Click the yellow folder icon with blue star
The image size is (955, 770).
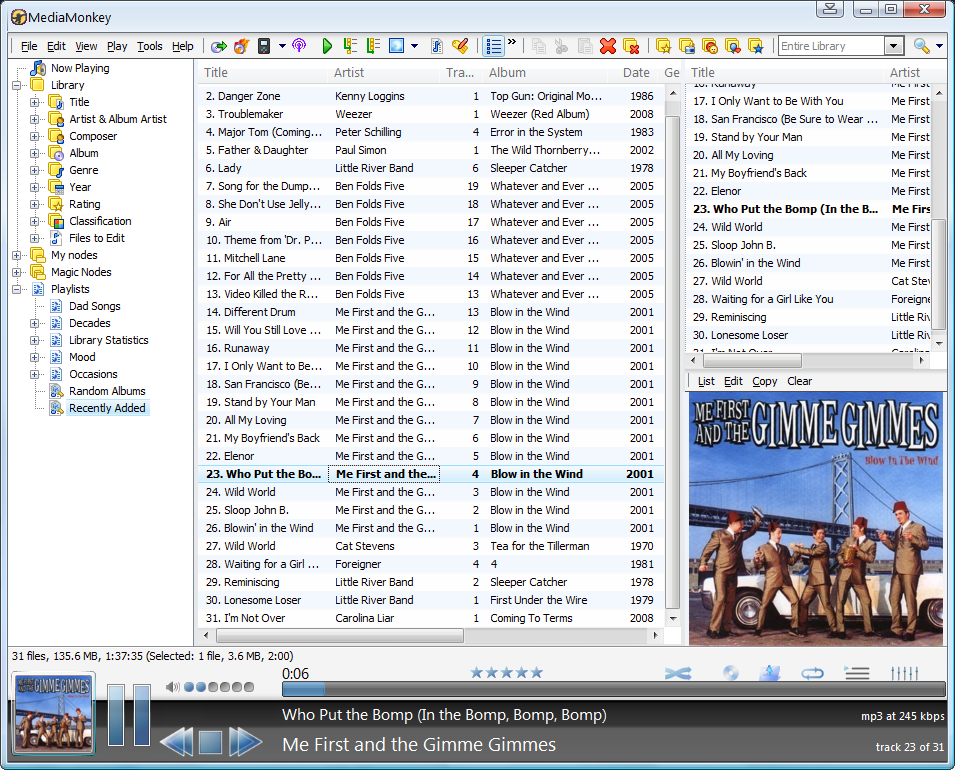(x=756, y=46)
